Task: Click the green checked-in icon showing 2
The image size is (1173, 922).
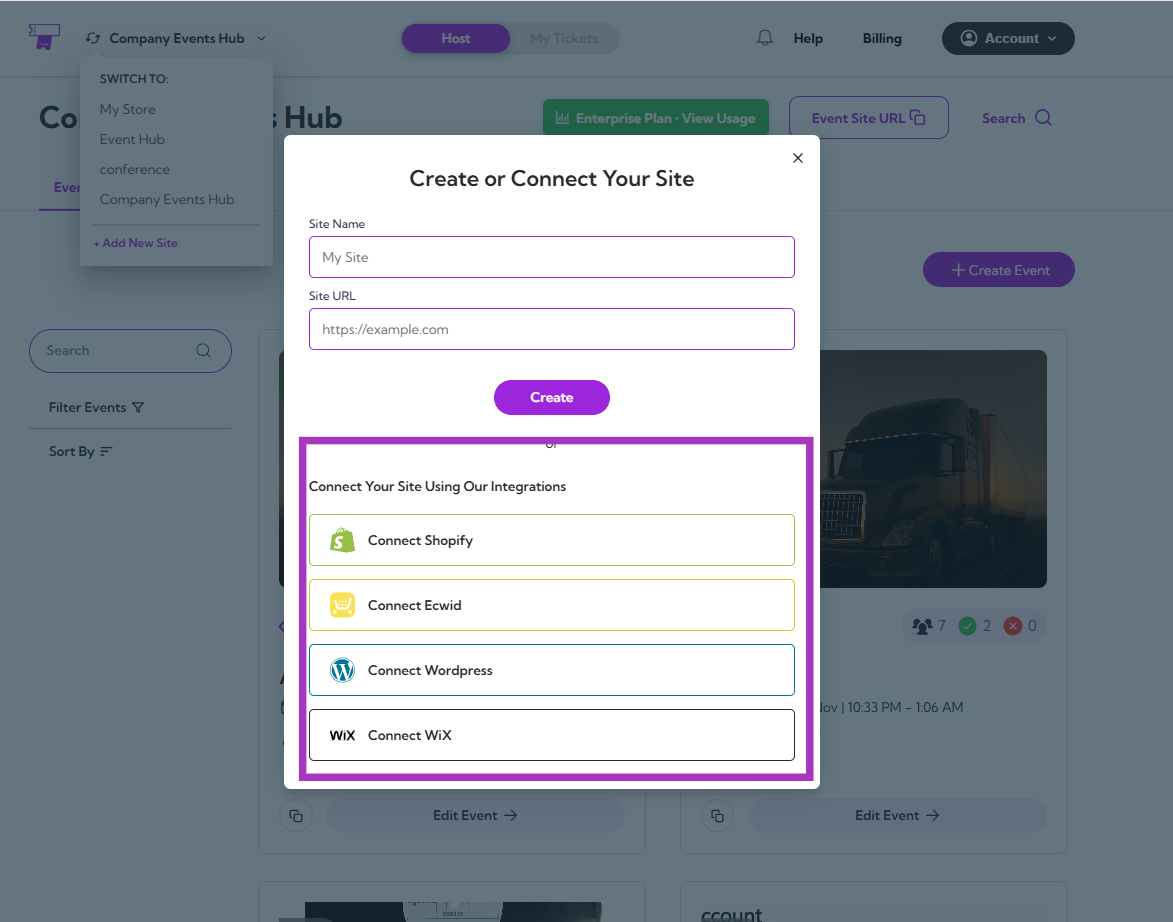Action: tap(967, 626)
